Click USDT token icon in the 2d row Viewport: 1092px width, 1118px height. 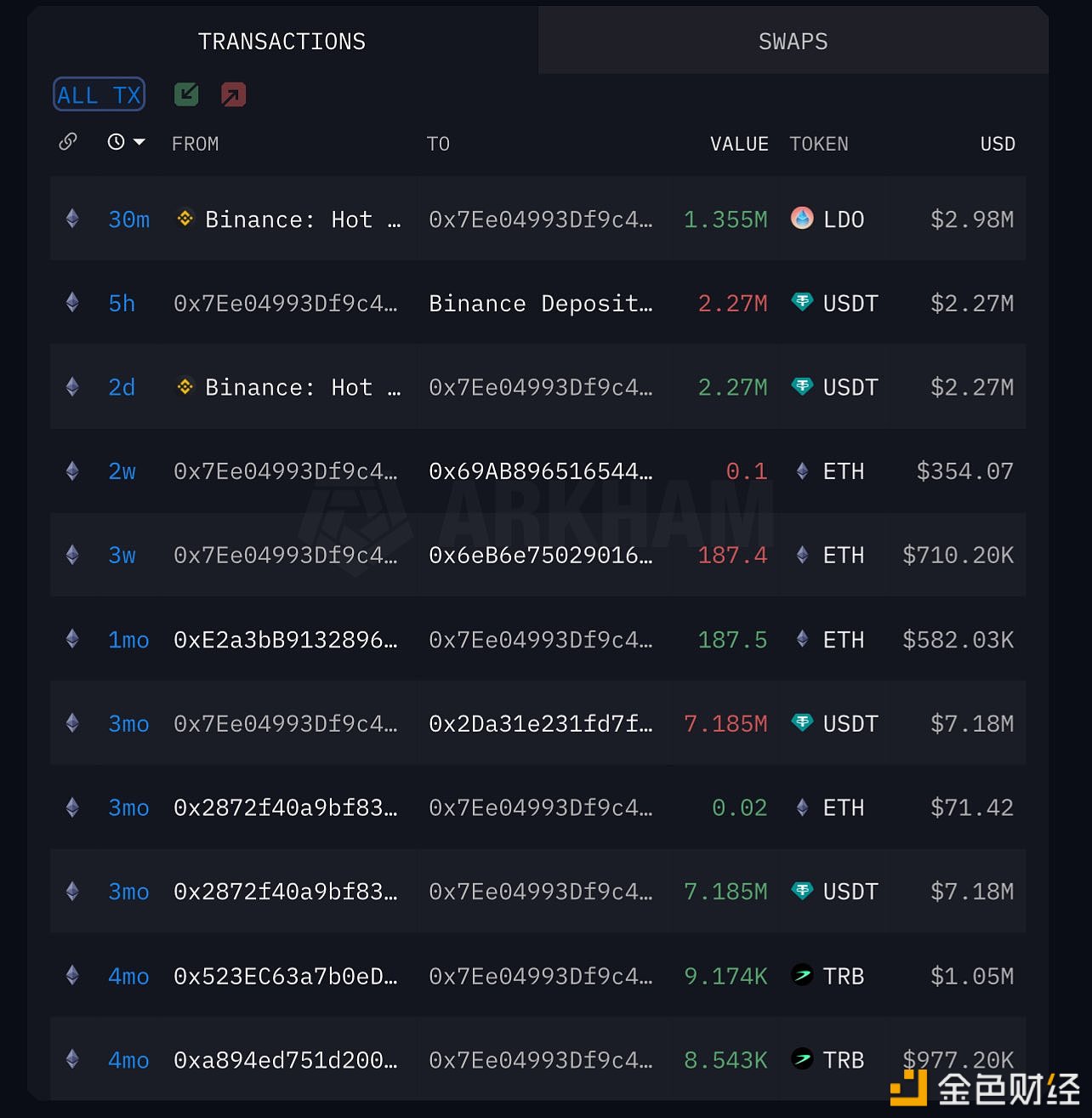(802, 385)
